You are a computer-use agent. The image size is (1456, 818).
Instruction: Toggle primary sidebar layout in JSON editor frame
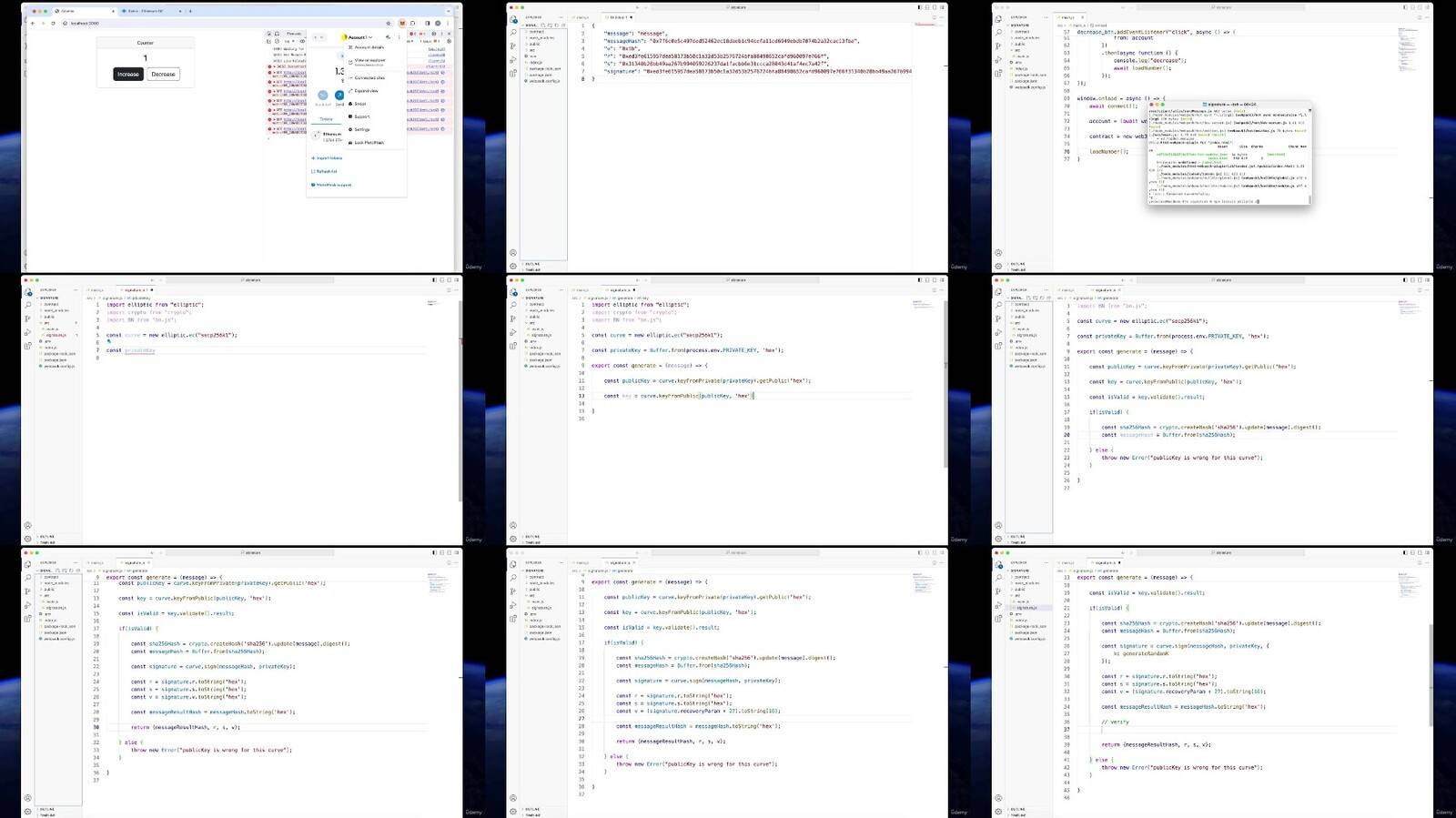coord(919,7)
